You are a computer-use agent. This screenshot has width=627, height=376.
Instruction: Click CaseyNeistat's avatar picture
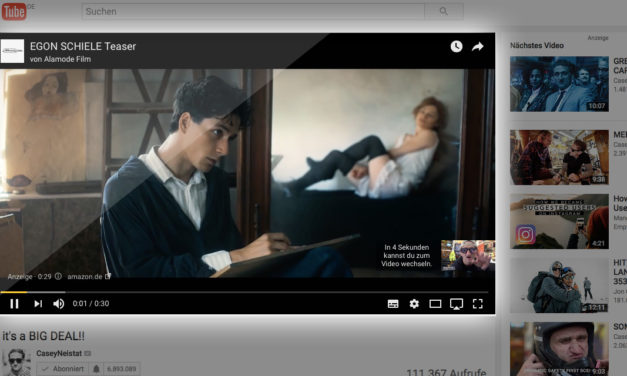click(16, 362)
